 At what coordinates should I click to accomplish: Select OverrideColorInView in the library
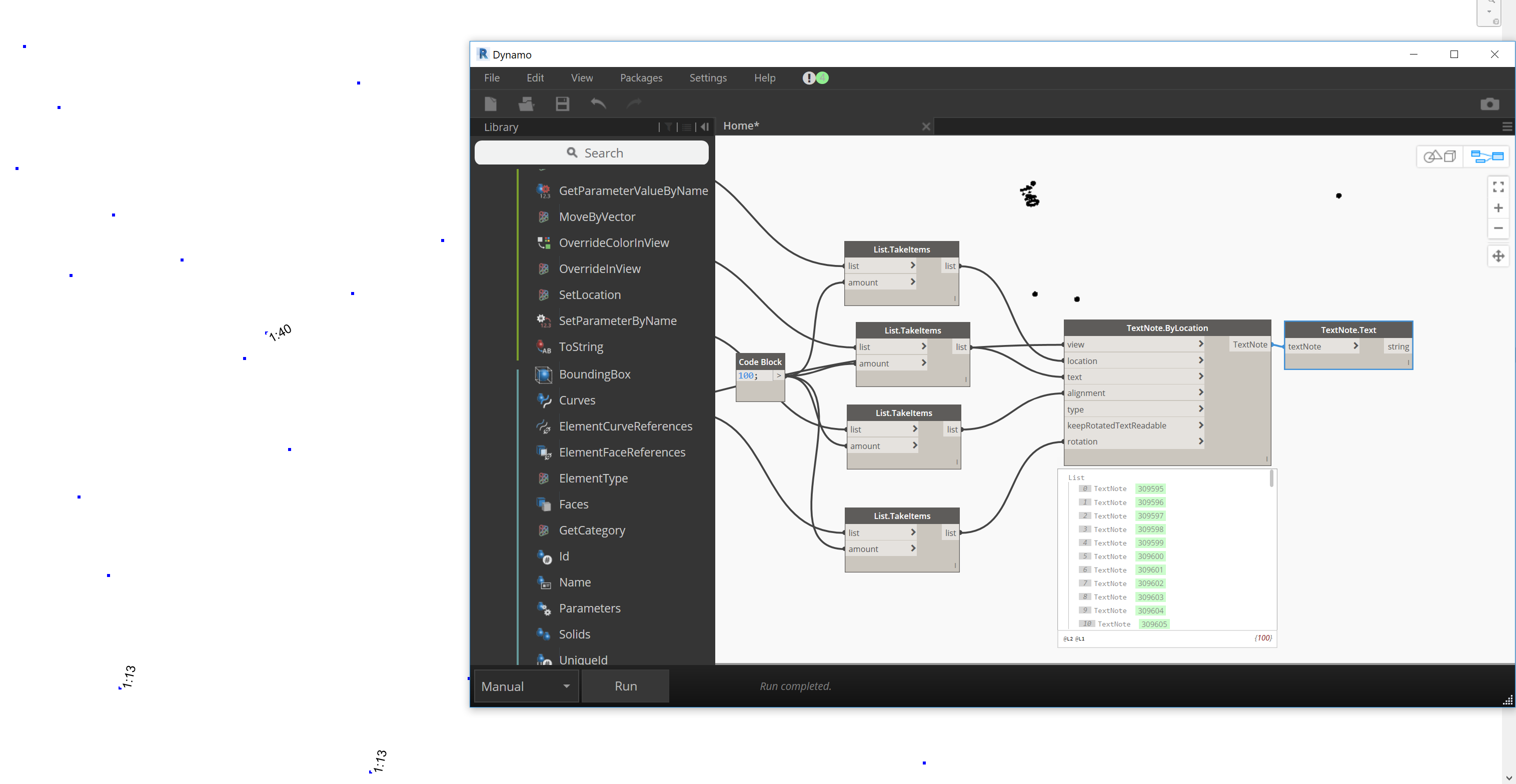613,243
